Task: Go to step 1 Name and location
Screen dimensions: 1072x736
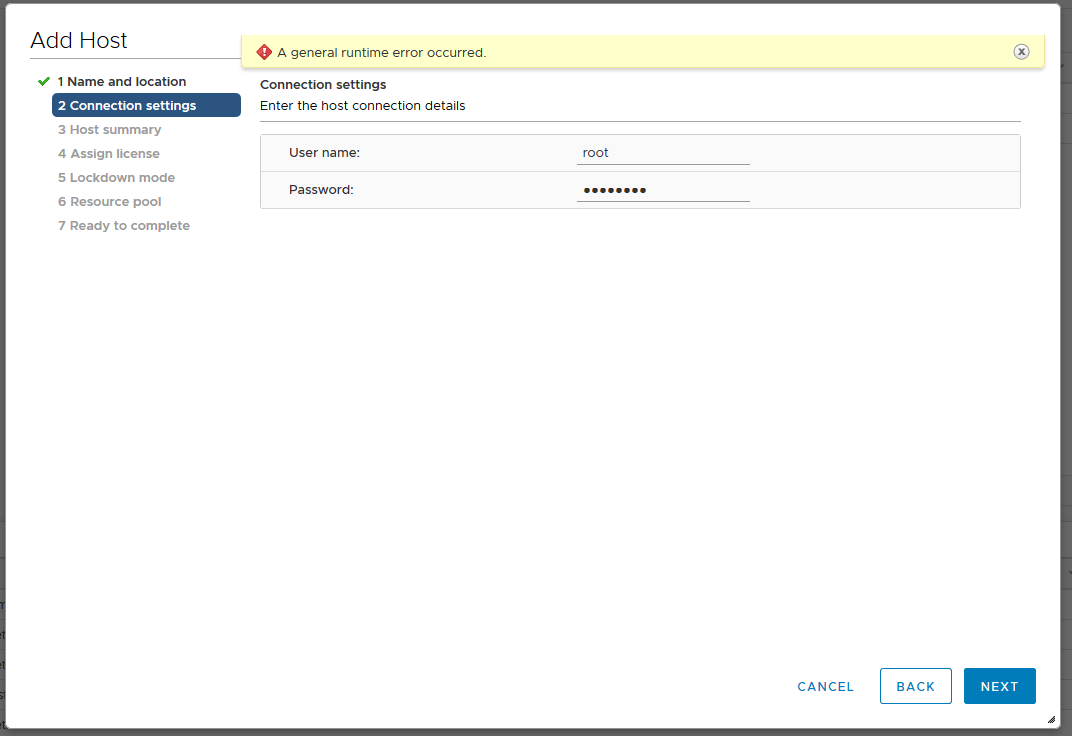Action: 121,82
